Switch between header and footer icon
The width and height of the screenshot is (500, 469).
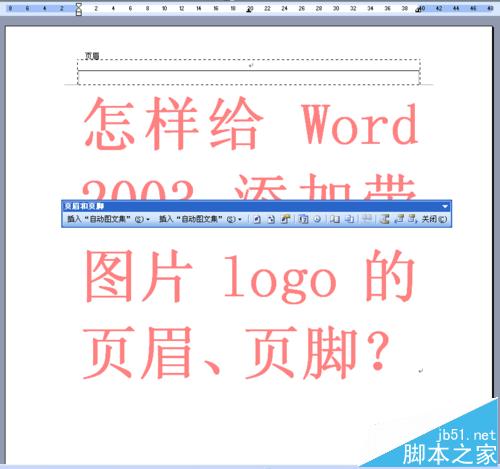tap(385, 219)
